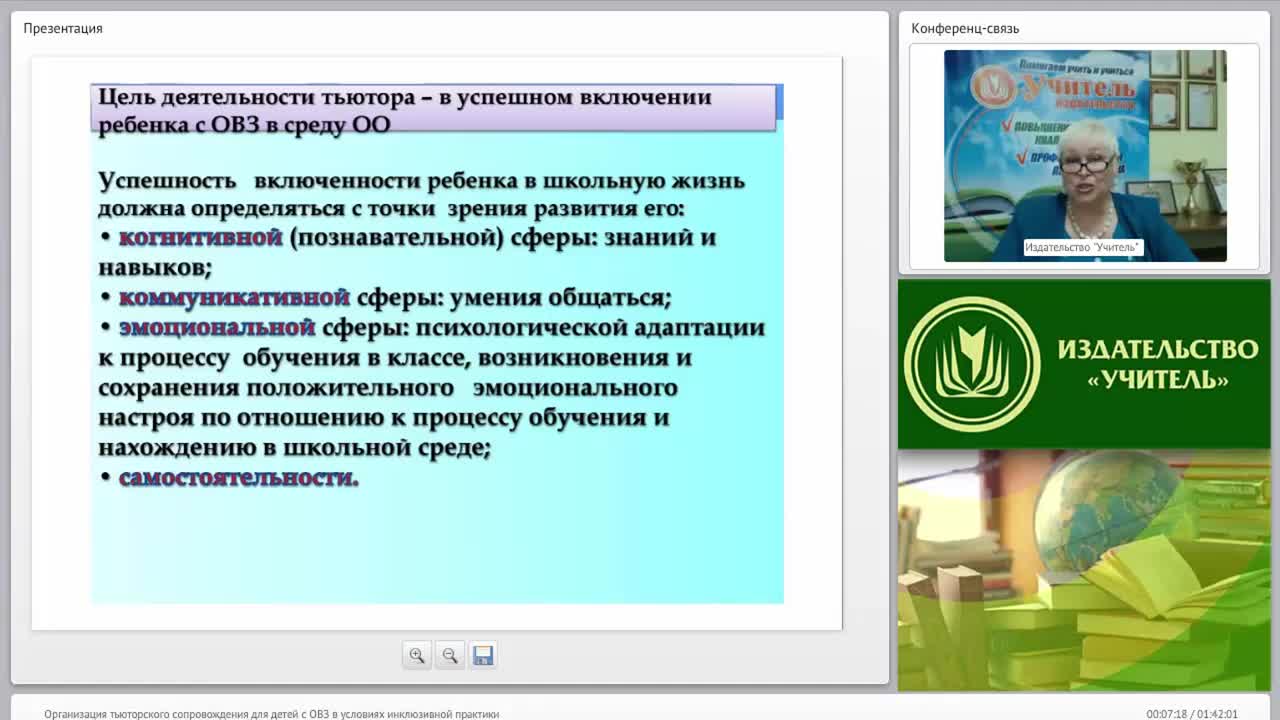
Task: Click the elapsed time 00:07:18 / 01:42:01
Action: tap(1192, 714)
